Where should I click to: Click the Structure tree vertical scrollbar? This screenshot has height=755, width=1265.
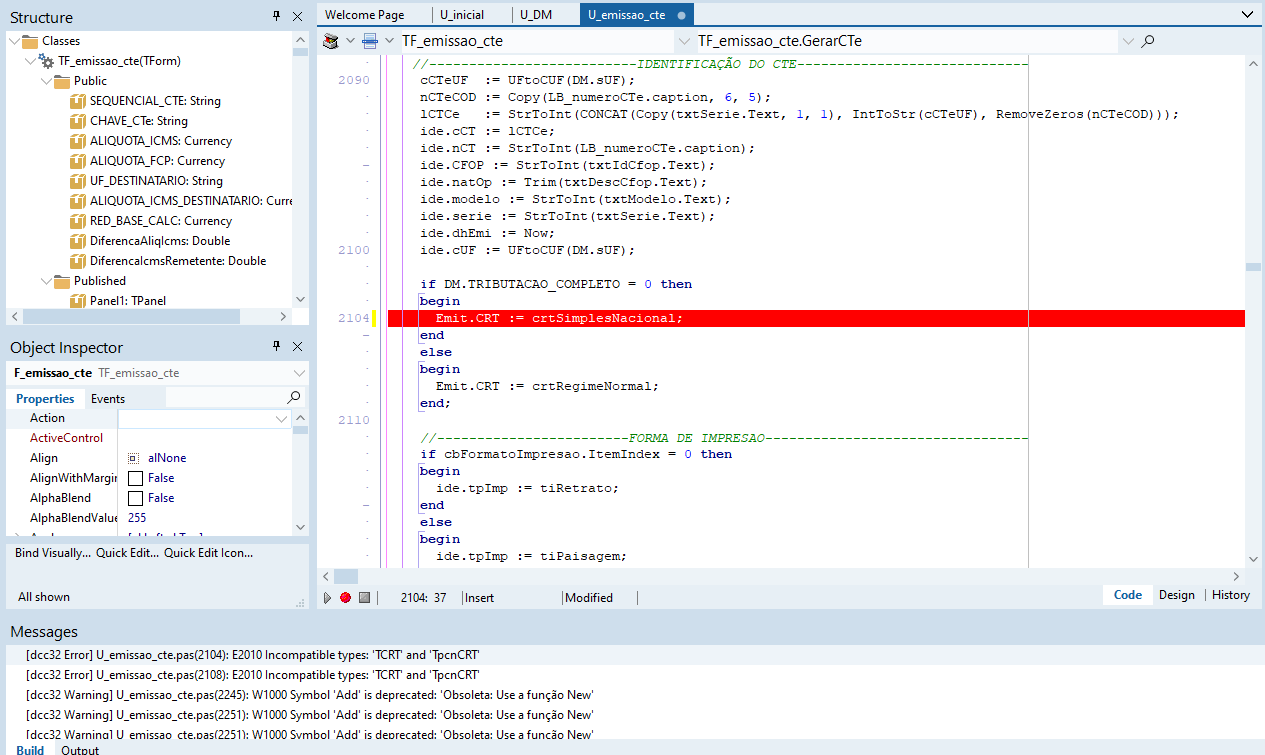coord(301,172)
